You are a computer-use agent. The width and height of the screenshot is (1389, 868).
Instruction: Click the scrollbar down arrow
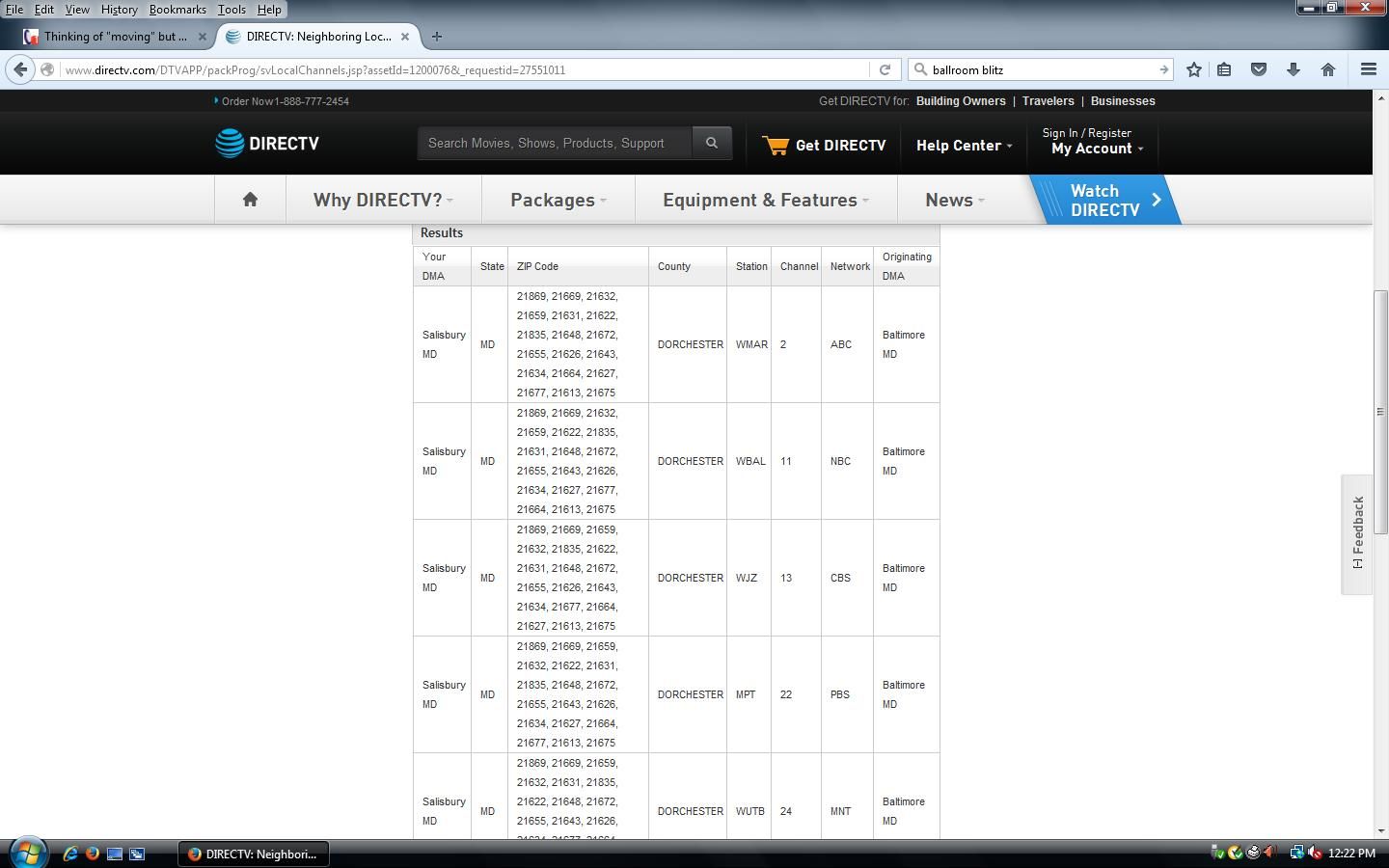pos(1380,830)
